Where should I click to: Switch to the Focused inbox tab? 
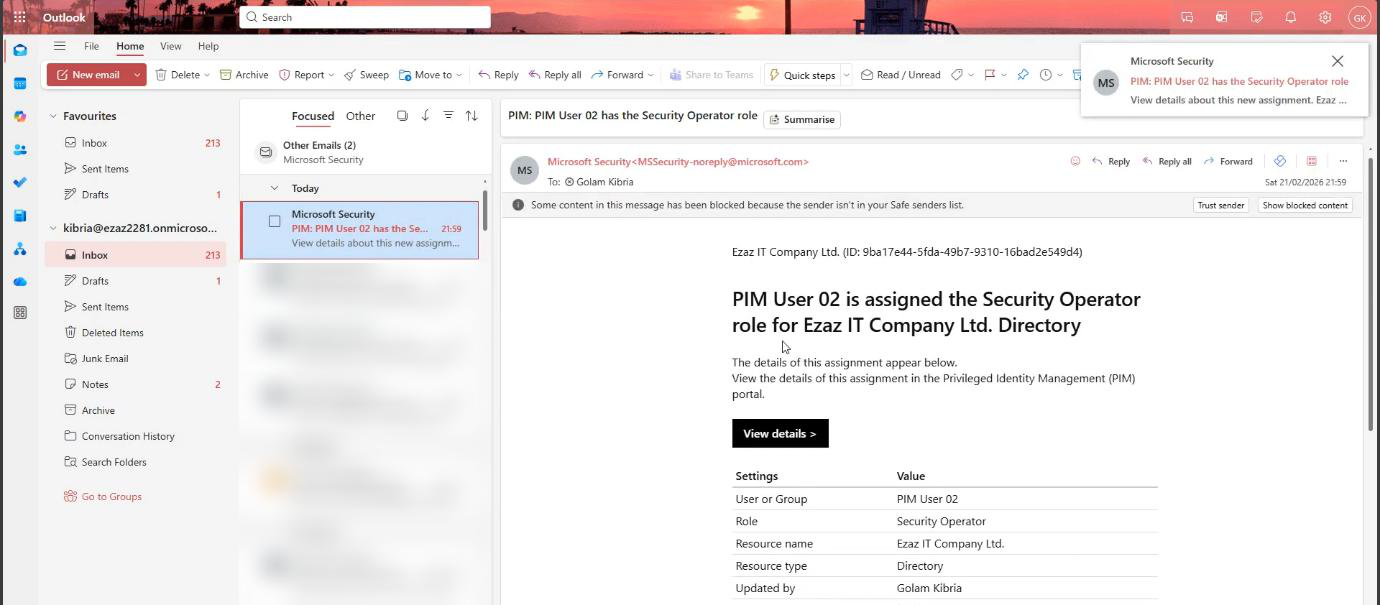pos(313,116)
